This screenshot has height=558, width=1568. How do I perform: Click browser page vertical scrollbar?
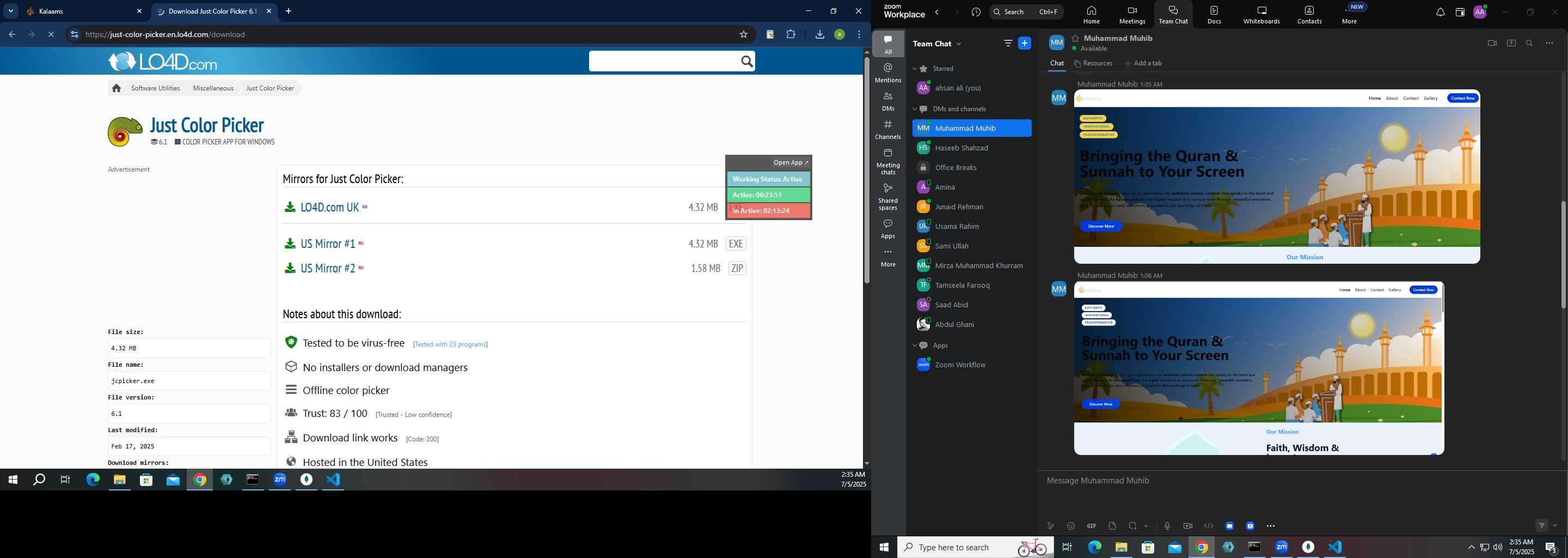pyautogui.click(x=867, y=171)
